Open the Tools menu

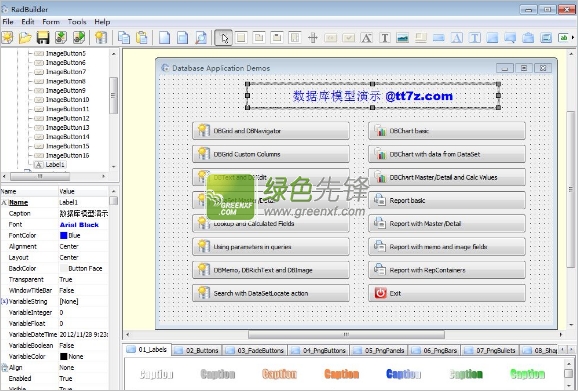click(77, 22)
